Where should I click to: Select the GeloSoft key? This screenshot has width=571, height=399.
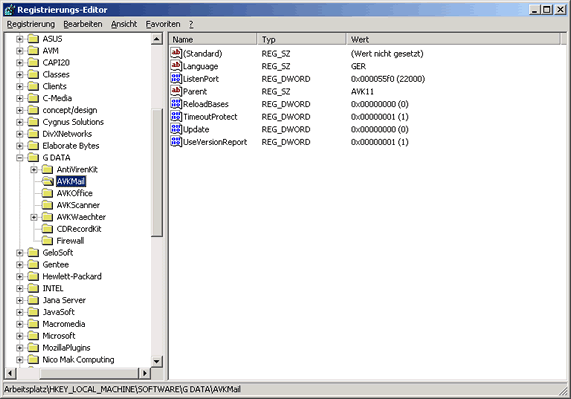click(58, 253)
